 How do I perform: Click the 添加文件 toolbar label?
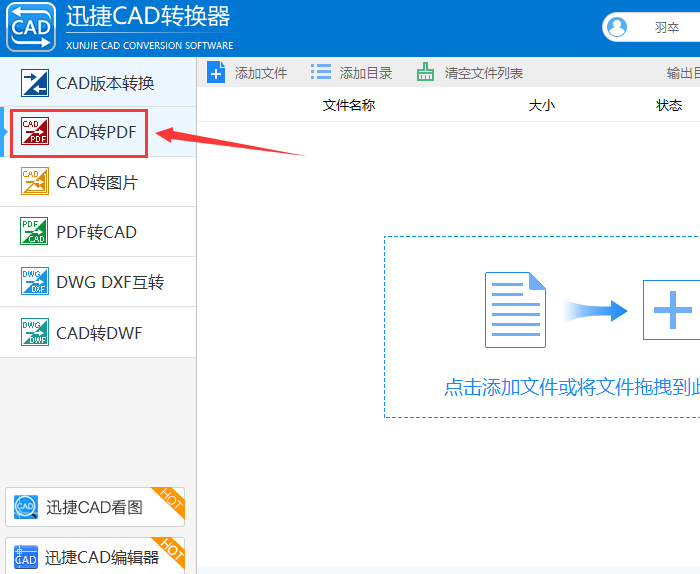[261, 73]
